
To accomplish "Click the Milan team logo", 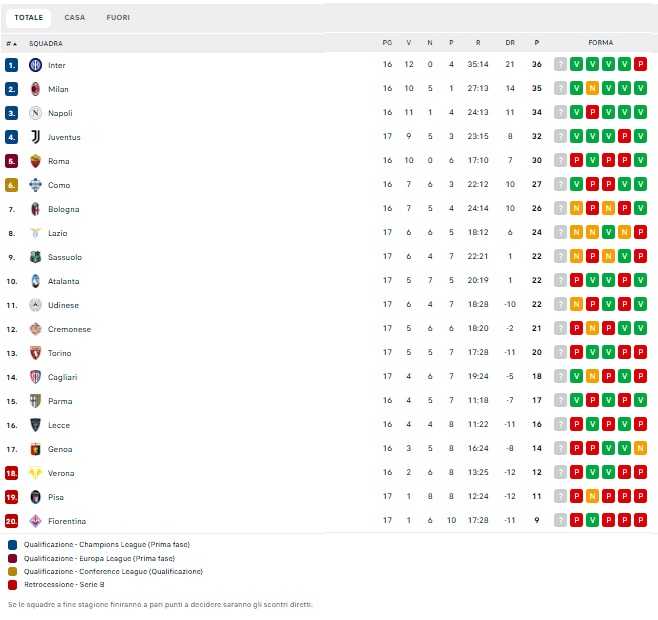I will (36, 89).
